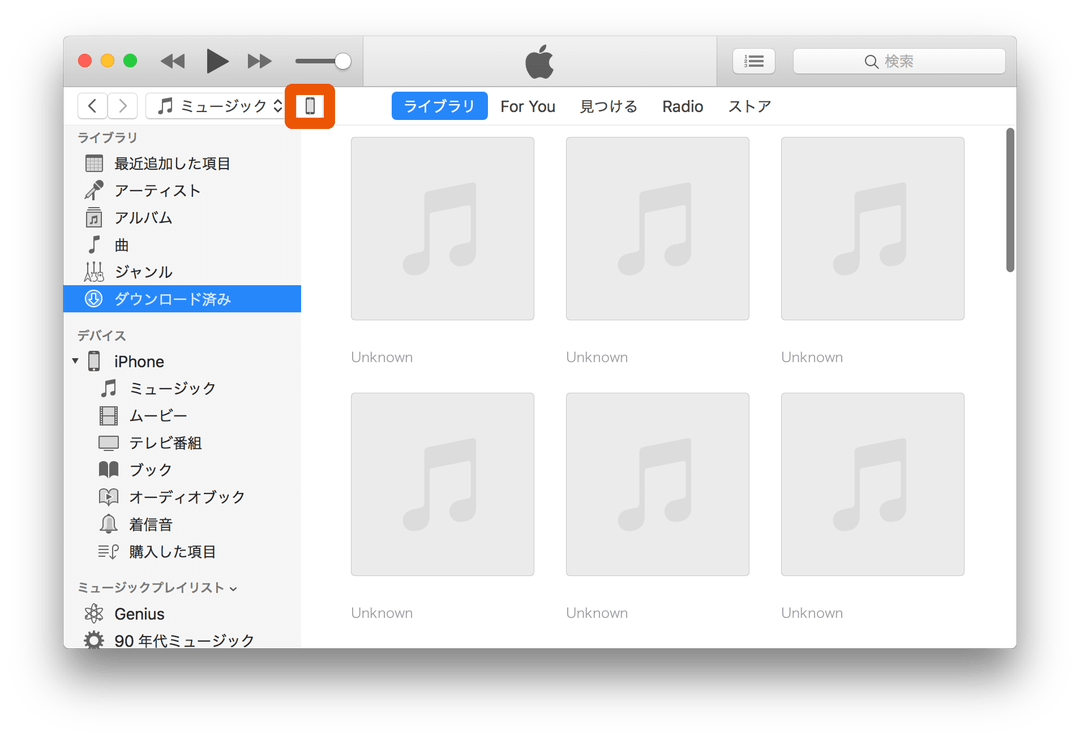Collapse the iPhone device section

(75, 361)
